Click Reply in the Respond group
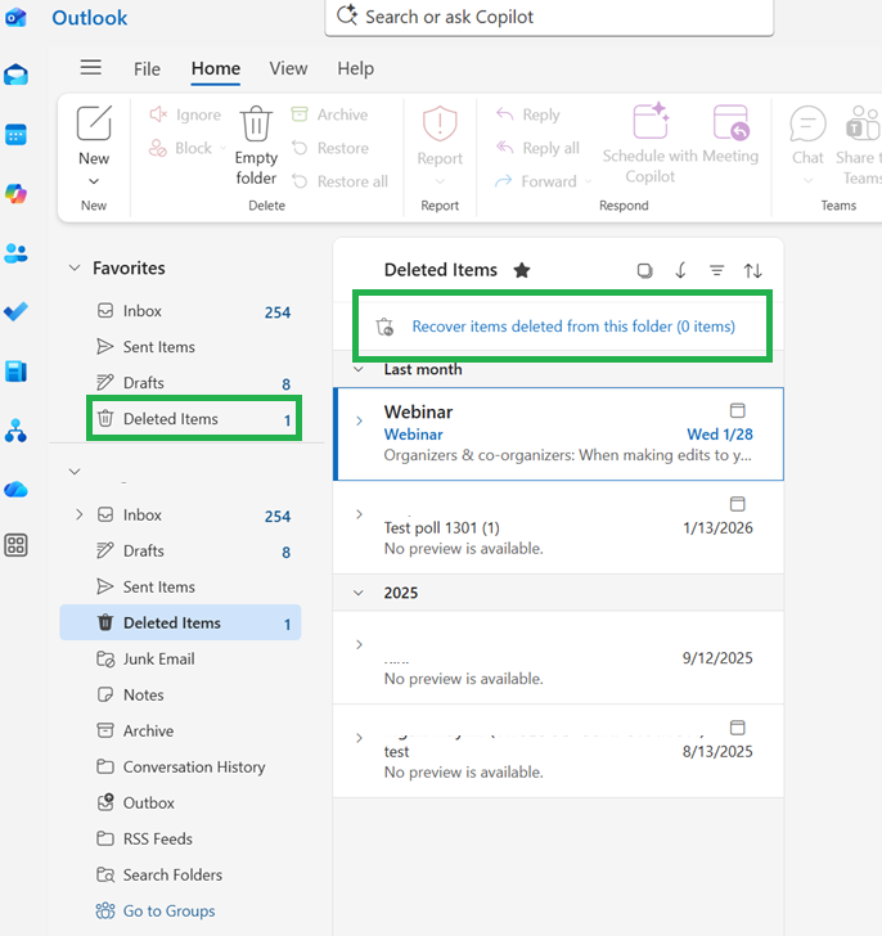Image resolution: width=882 pixels, height=936 pixels. coord(528,114)
